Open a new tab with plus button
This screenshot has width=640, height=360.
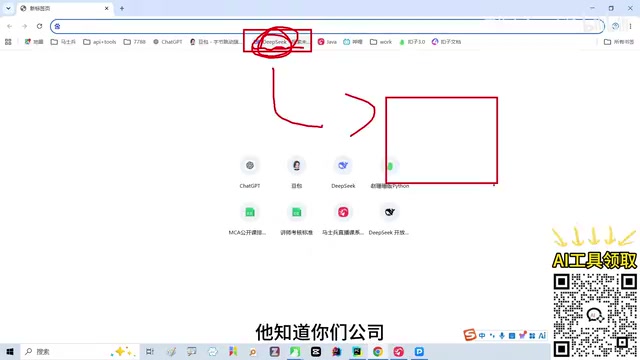point(122,8)
